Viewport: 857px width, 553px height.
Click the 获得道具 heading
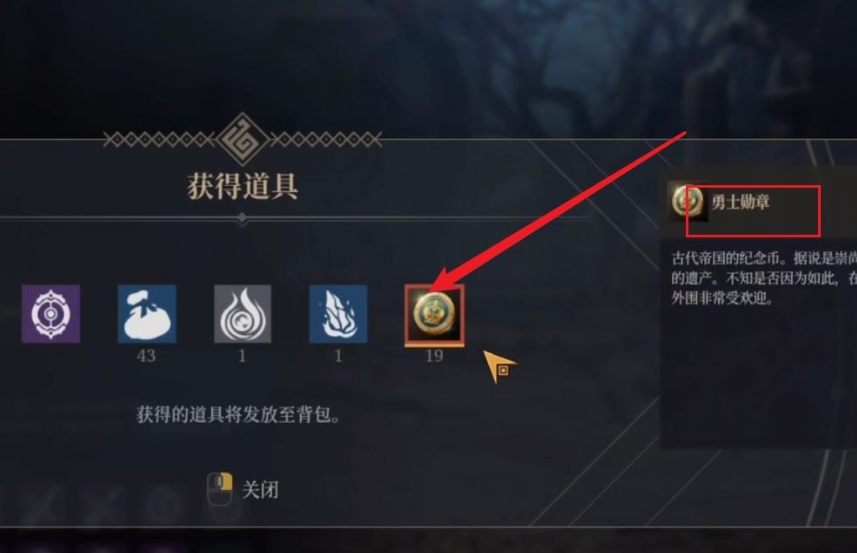click(x=243, y=186)
